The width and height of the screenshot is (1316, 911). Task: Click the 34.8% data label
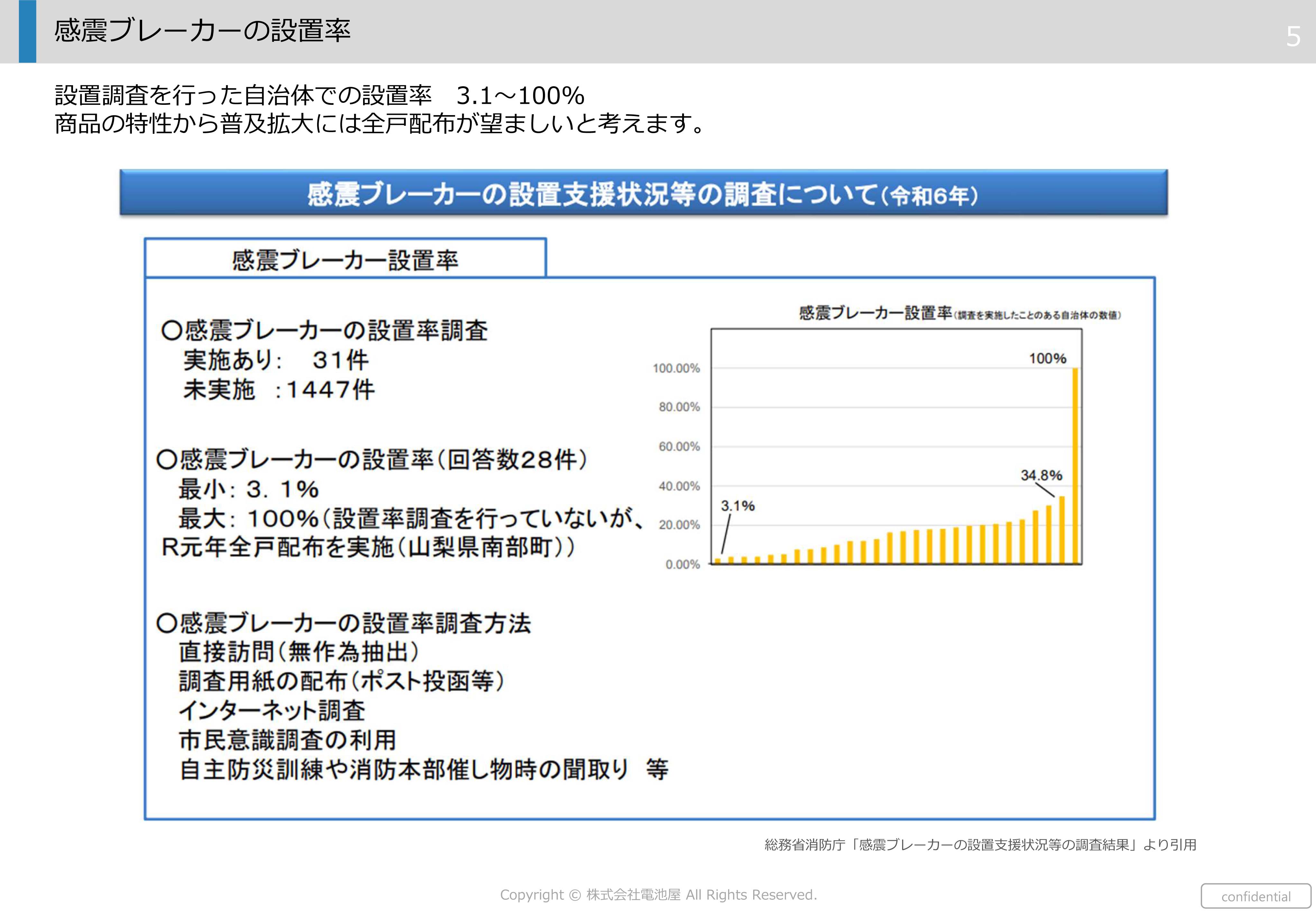coord(1041,476)
